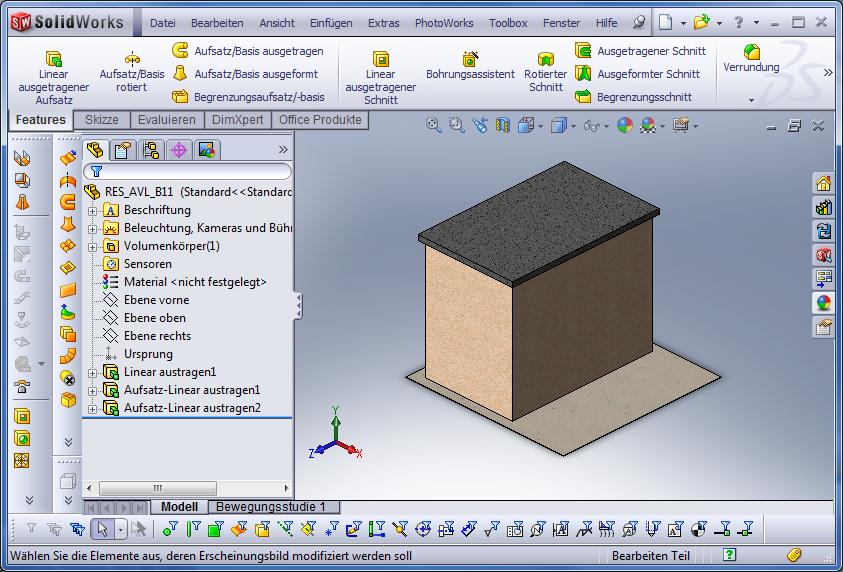843x572 pixels.
Task: Expand the Linear austragen1 feature
Action: coord(93,373)
